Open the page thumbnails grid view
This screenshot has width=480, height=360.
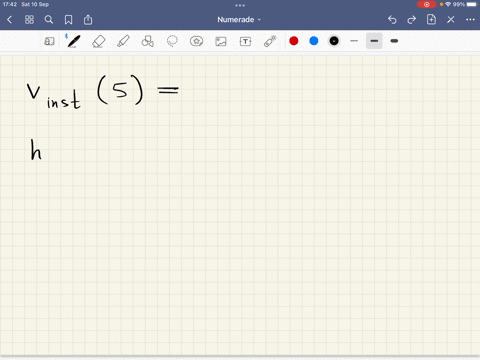(x=29, y=20)
